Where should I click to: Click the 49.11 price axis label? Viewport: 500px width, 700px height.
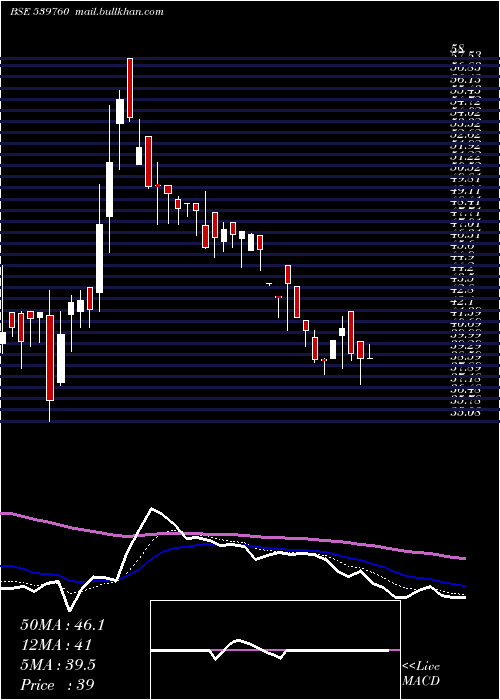point(466,191)
